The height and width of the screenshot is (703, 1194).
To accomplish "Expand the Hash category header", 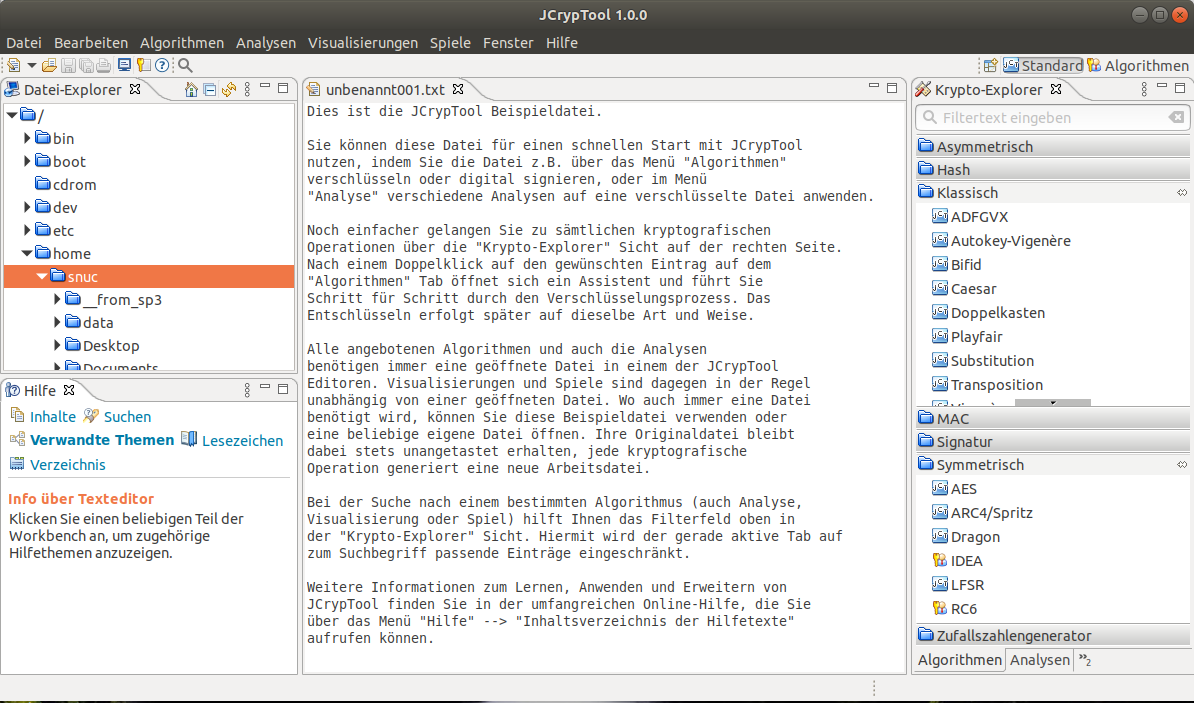I will pos(1052,169).
